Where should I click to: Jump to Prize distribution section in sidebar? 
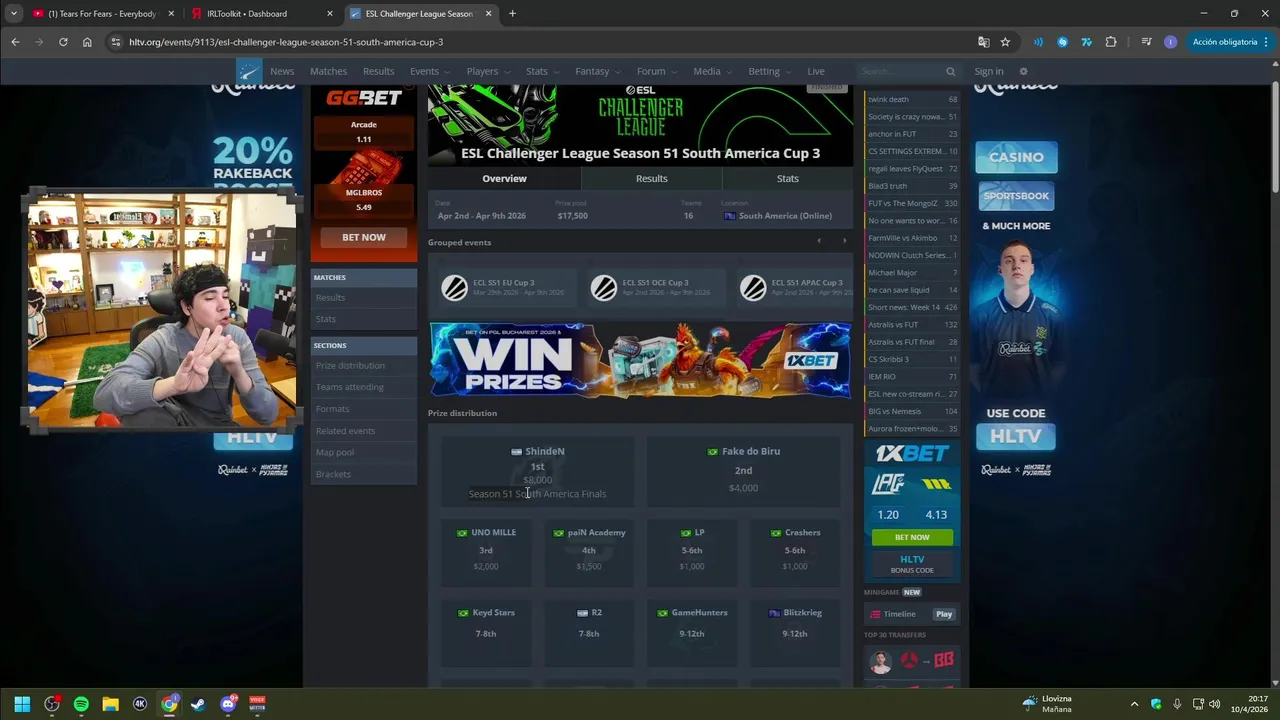(350, 365)
